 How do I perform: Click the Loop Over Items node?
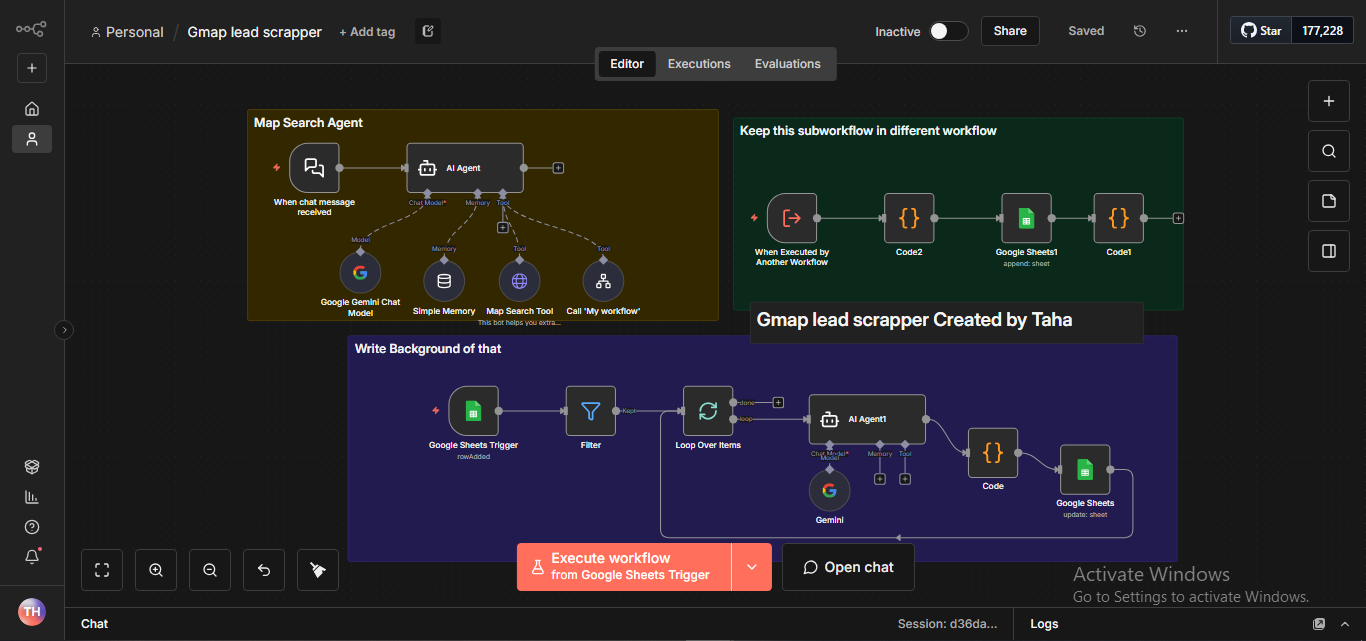click(x=708, y=411)
